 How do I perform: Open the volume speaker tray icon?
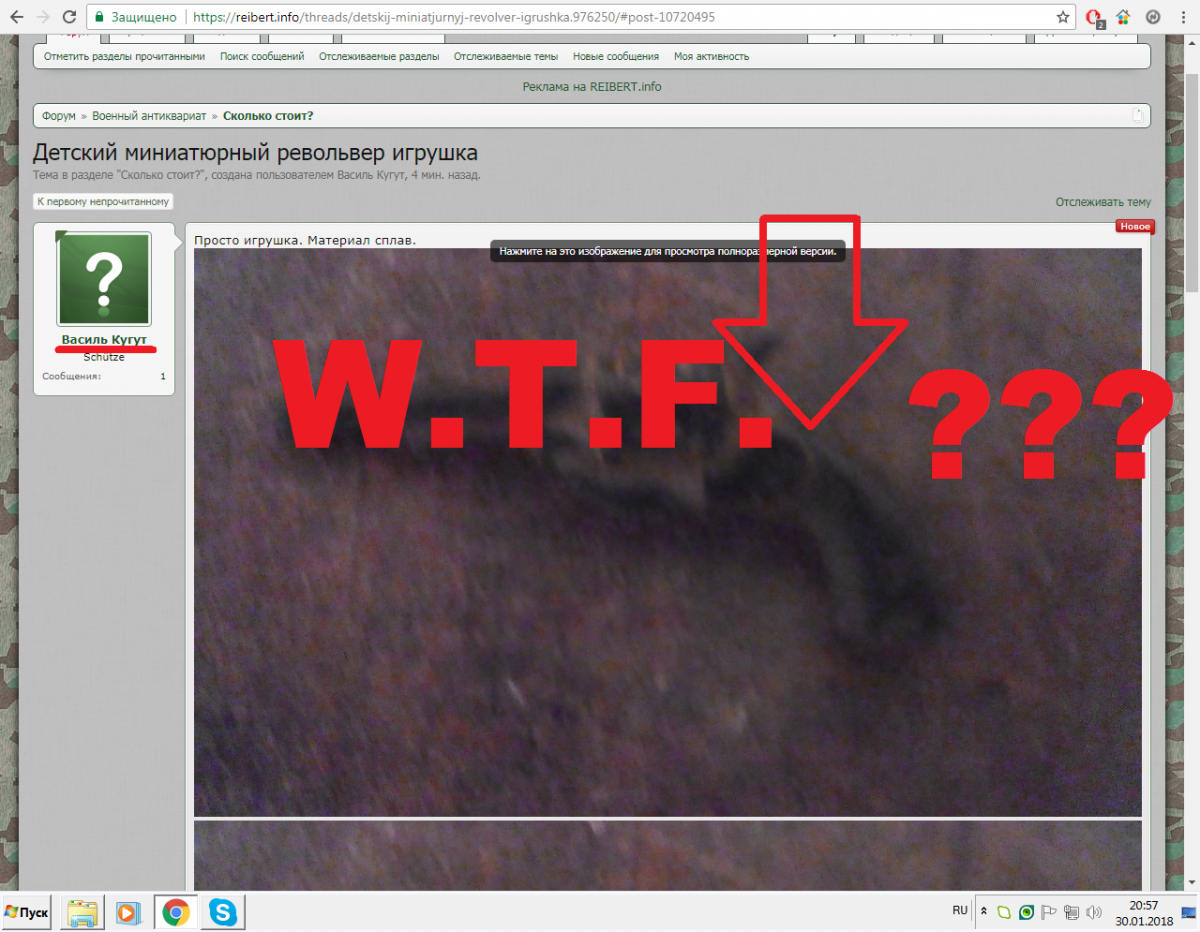click(x=1094, y=912)
